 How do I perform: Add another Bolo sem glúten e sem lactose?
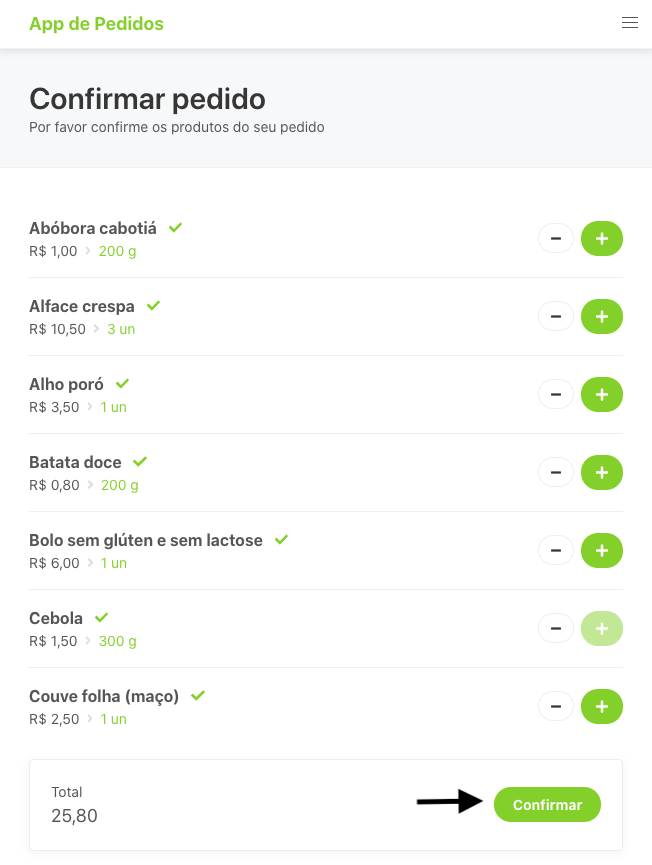click(601, 551)
